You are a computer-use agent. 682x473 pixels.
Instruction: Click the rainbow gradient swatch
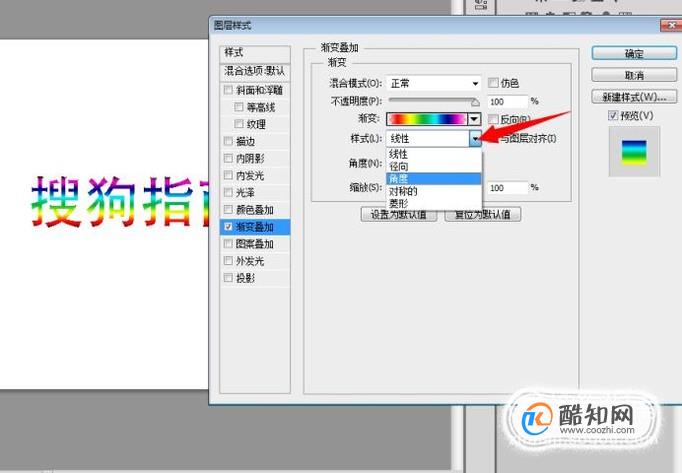(x=426, y=119)
